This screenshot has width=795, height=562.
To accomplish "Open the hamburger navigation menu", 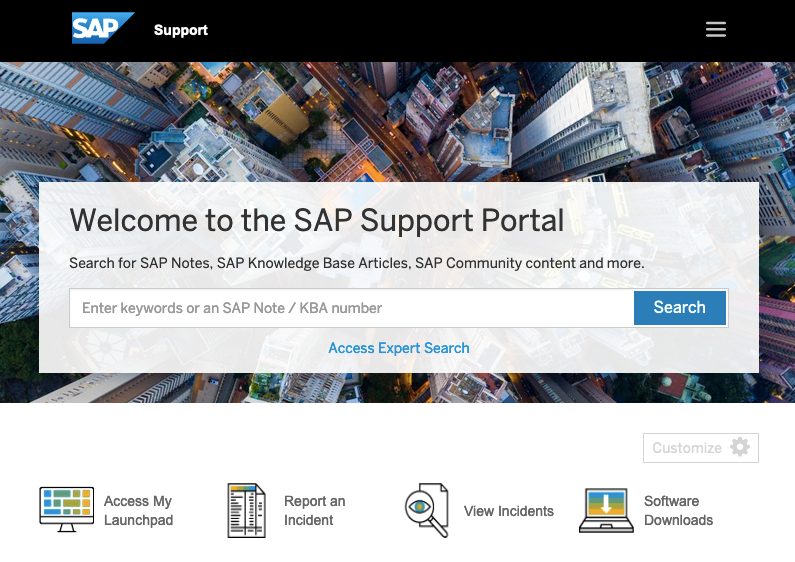I will [x=715, y=29].
